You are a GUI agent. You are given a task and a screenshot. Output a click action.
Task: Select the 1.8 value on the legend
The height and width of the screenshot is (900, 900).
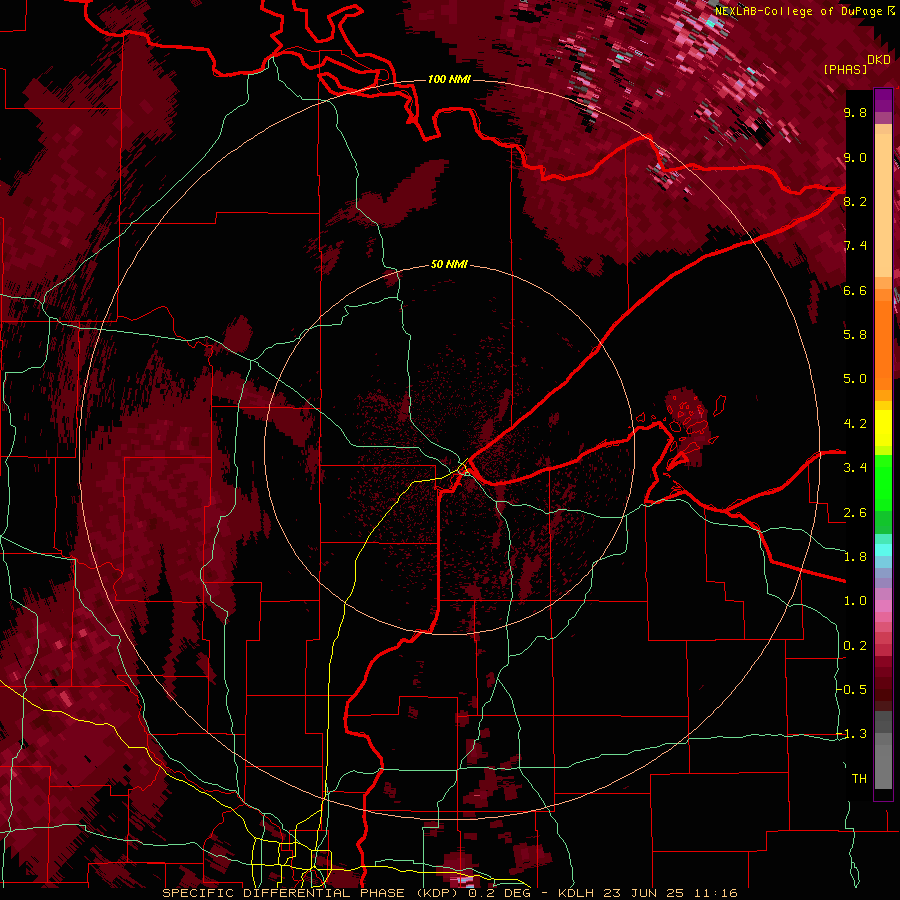[x=855, y=557]
